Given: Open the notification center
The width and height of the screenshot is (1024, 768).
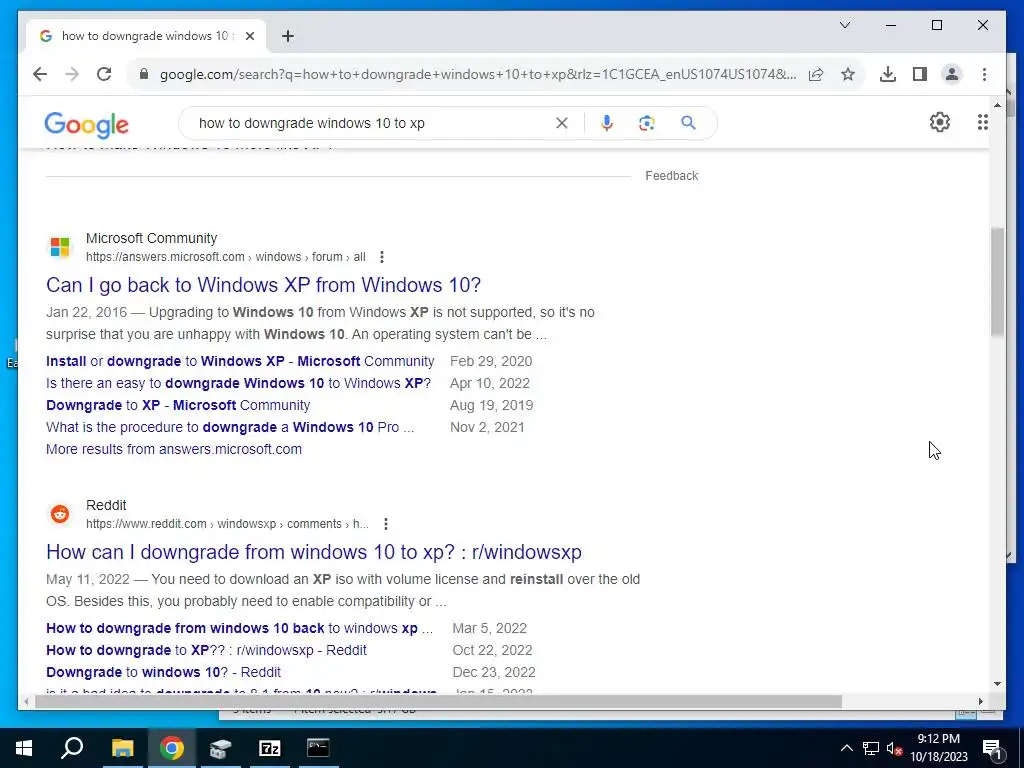Looking at the screenshot, I should coord(992,748).
